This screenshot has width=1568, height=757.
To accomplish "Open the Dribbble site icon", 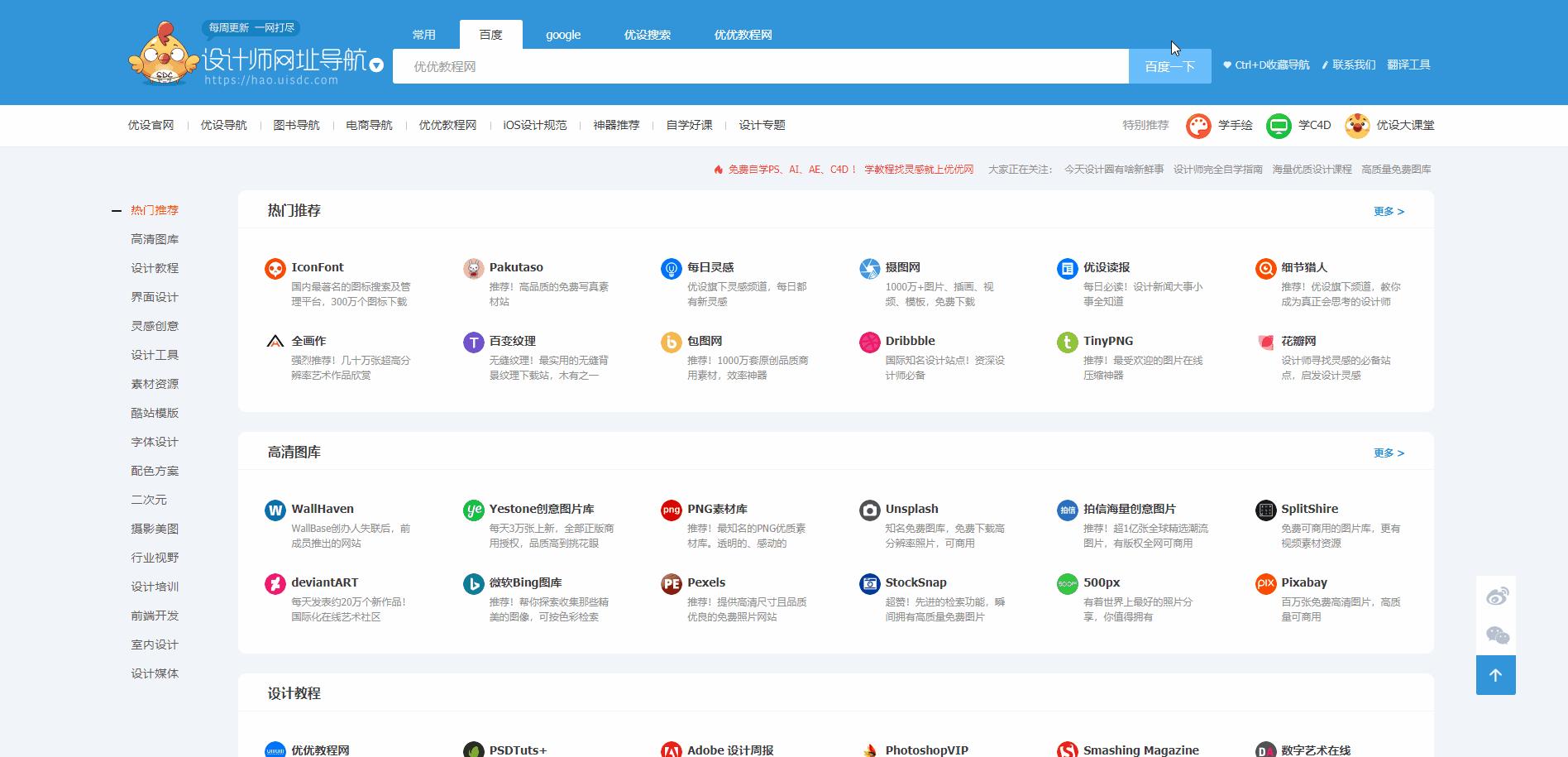I will coord(869,342).
